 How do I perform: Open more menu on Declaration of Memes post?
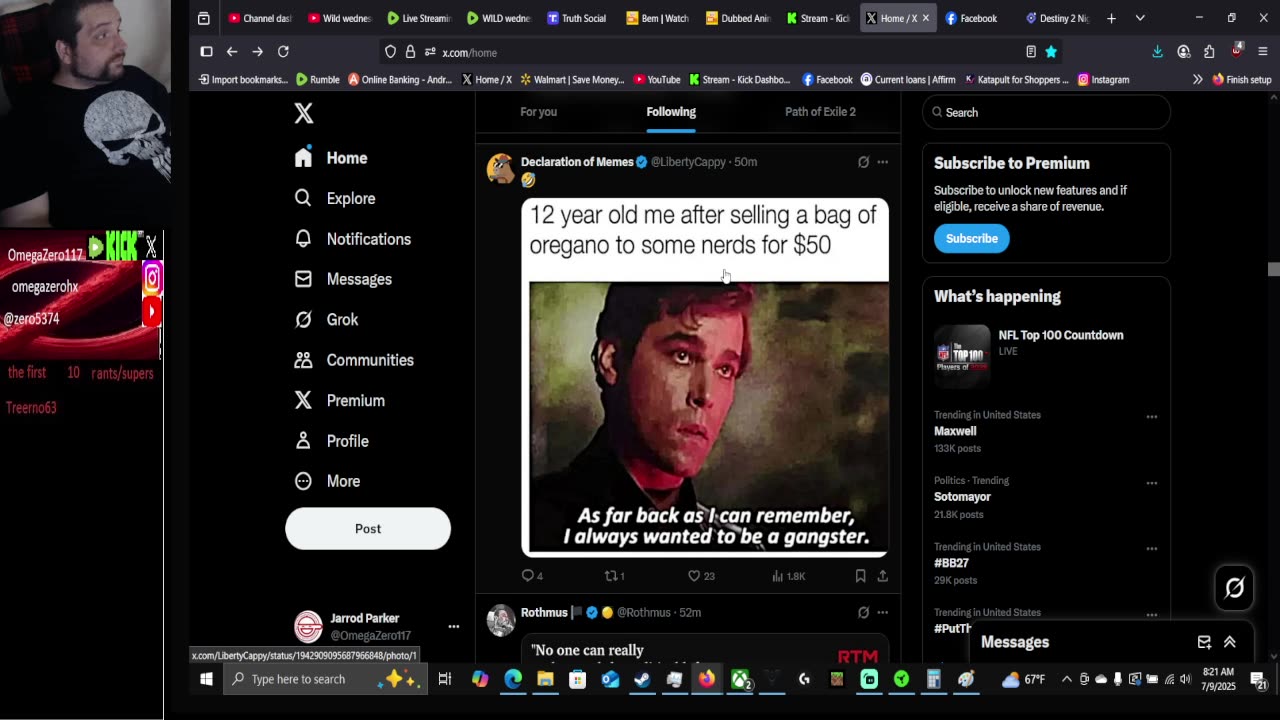coord(882,162)
